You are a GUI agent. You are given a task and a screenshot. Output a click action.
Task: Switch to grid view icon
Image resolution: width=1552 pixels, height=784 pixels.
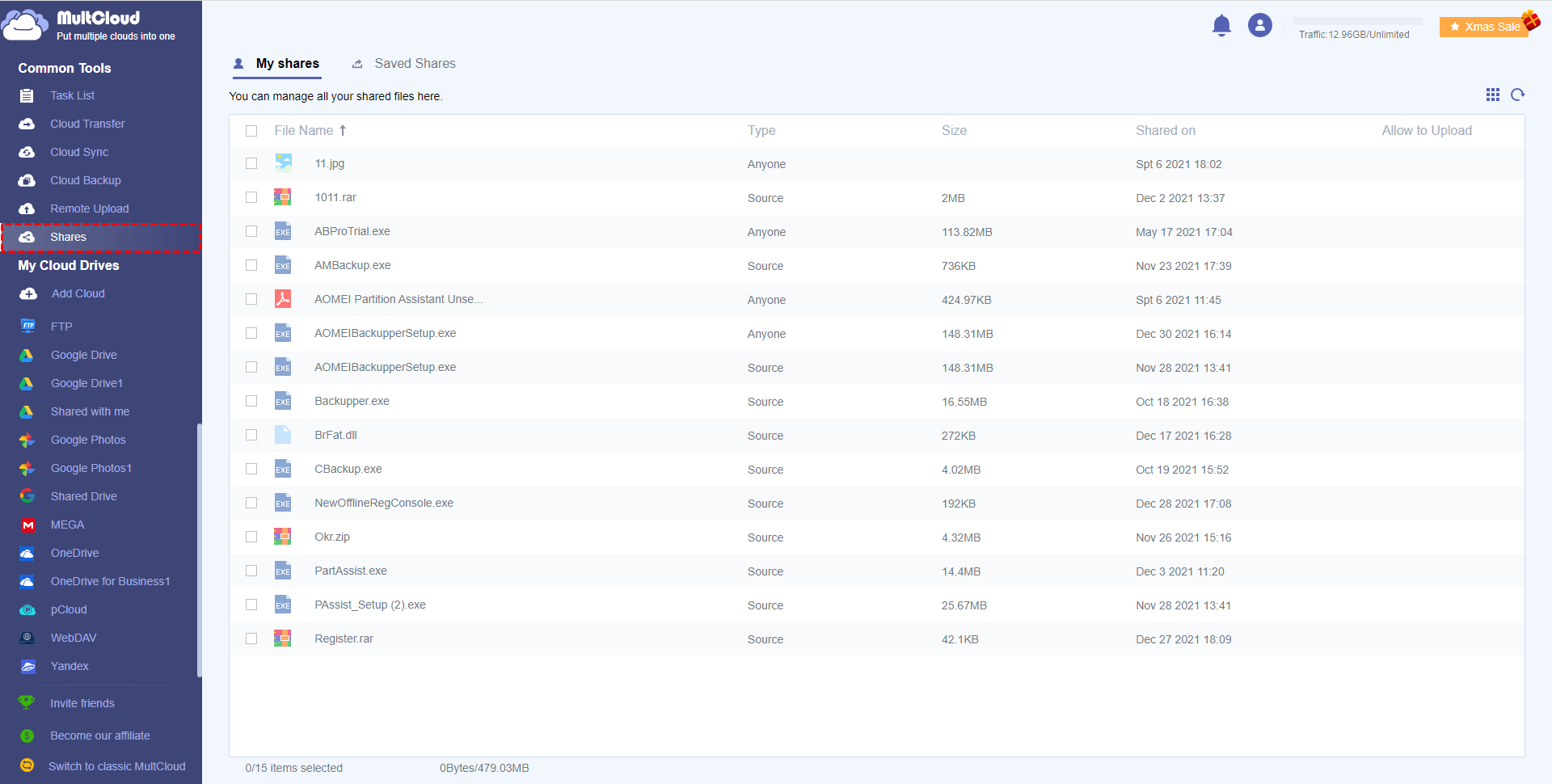click(x=1493, y=95)
